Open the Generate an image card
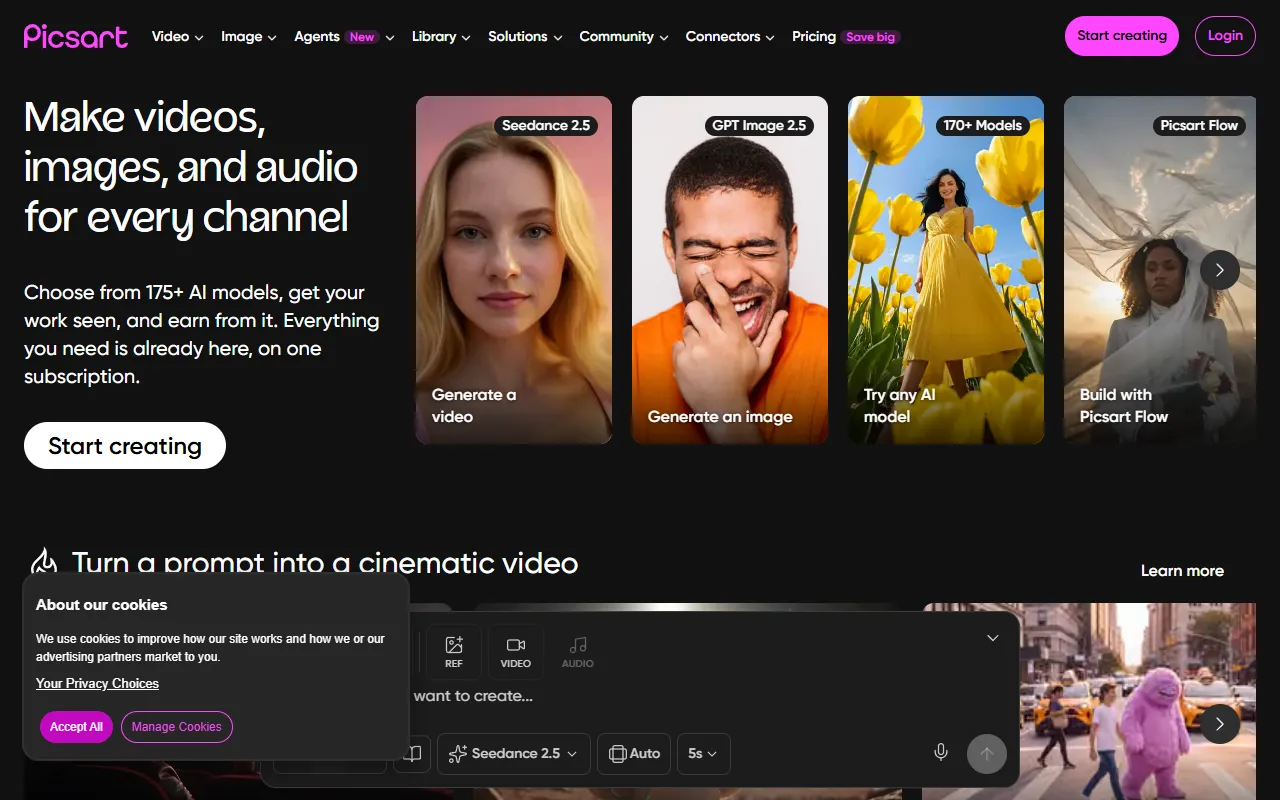1280x800 pixels. (730, 270)
